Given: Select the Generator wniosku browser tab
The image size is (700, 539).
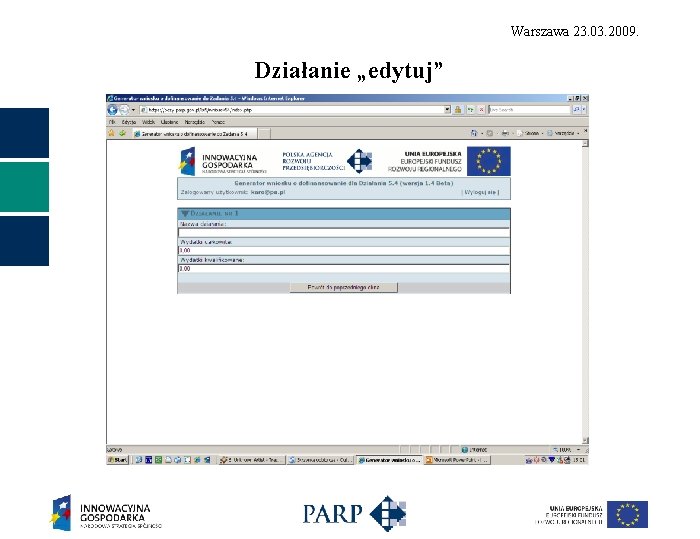Looking at the screenshot, I should click(195, 134).
